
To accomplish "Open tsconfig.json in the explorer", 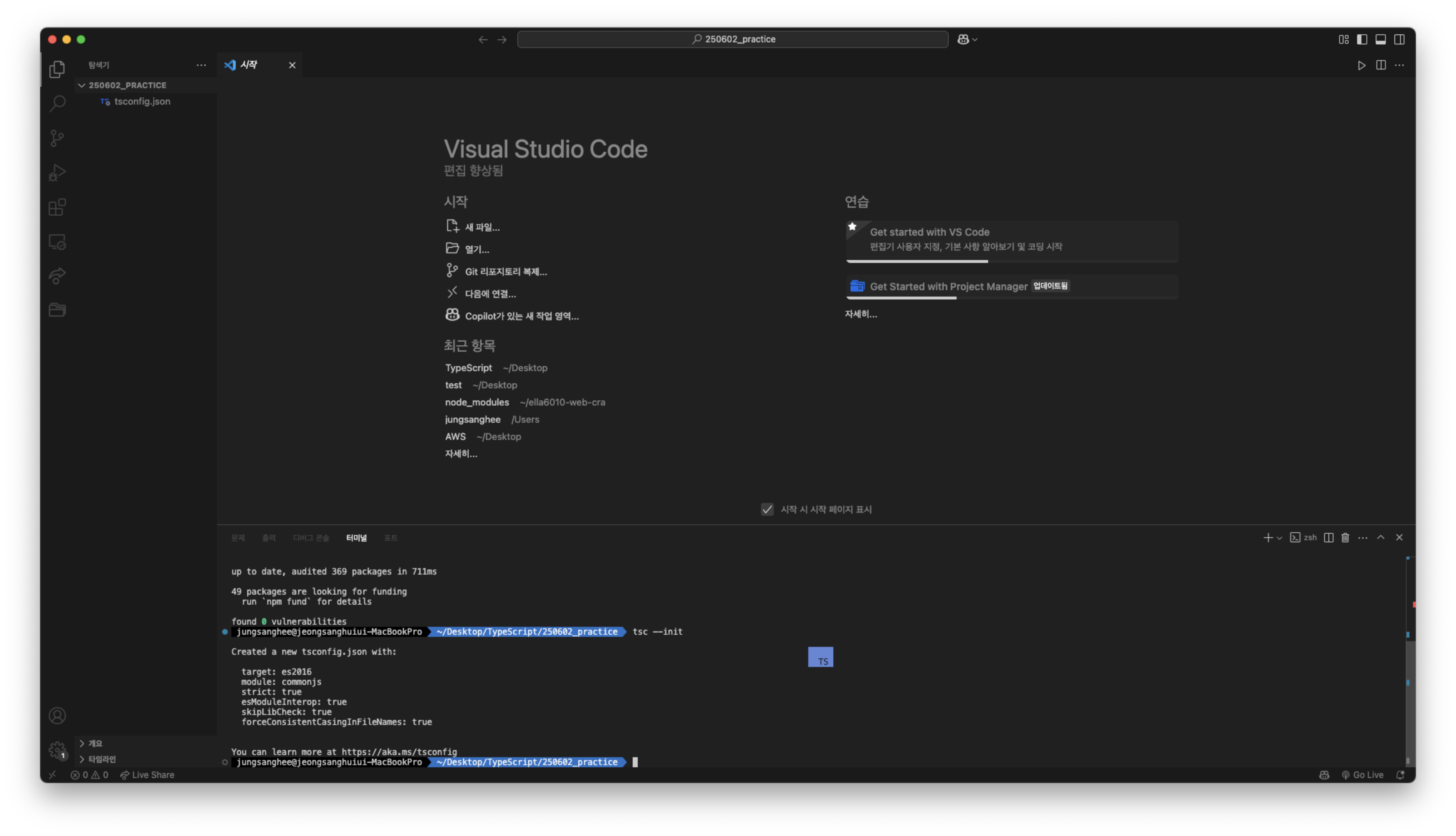I will (142, 102).
